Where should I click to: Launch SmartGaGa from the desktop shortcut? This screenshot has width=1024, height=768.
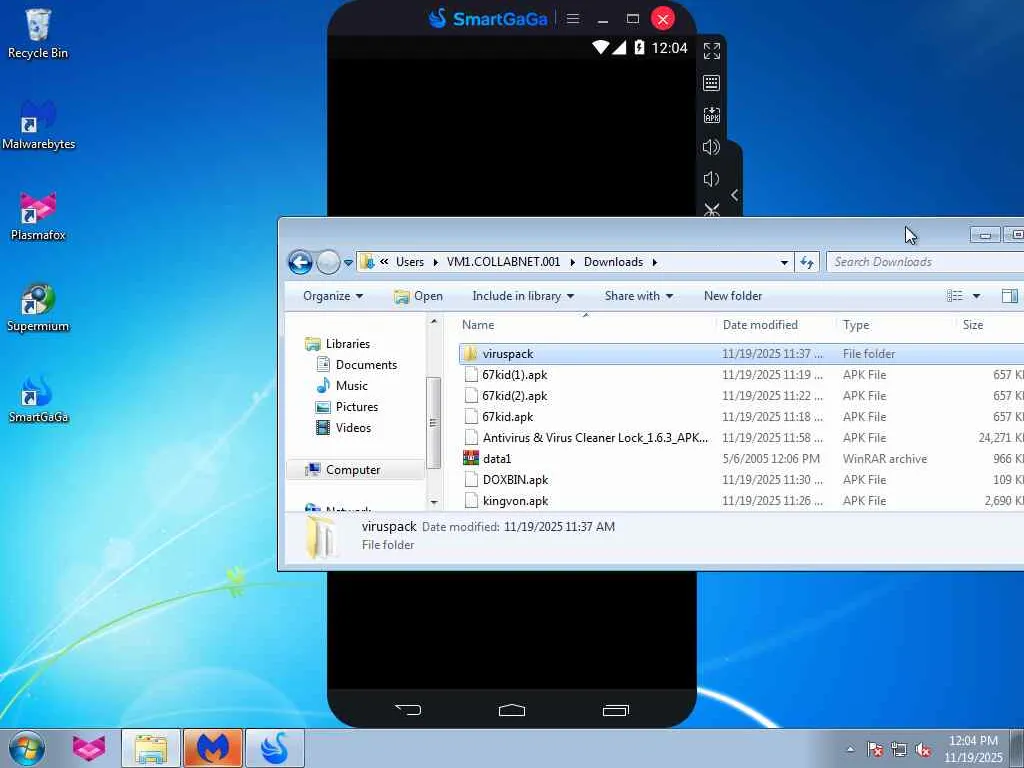pyautogui.click(x=38, y=400)
